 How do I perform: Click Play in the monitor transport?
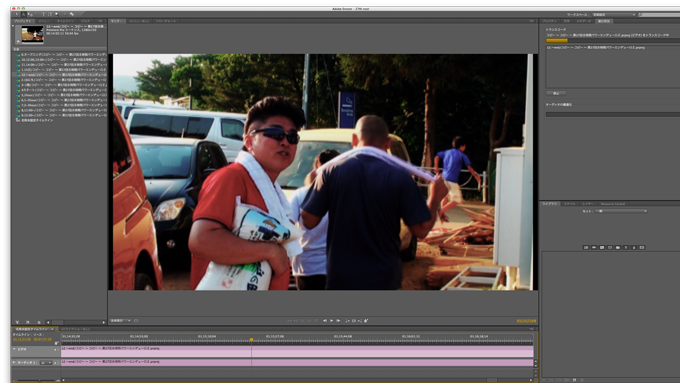click(x=331, y=321)
